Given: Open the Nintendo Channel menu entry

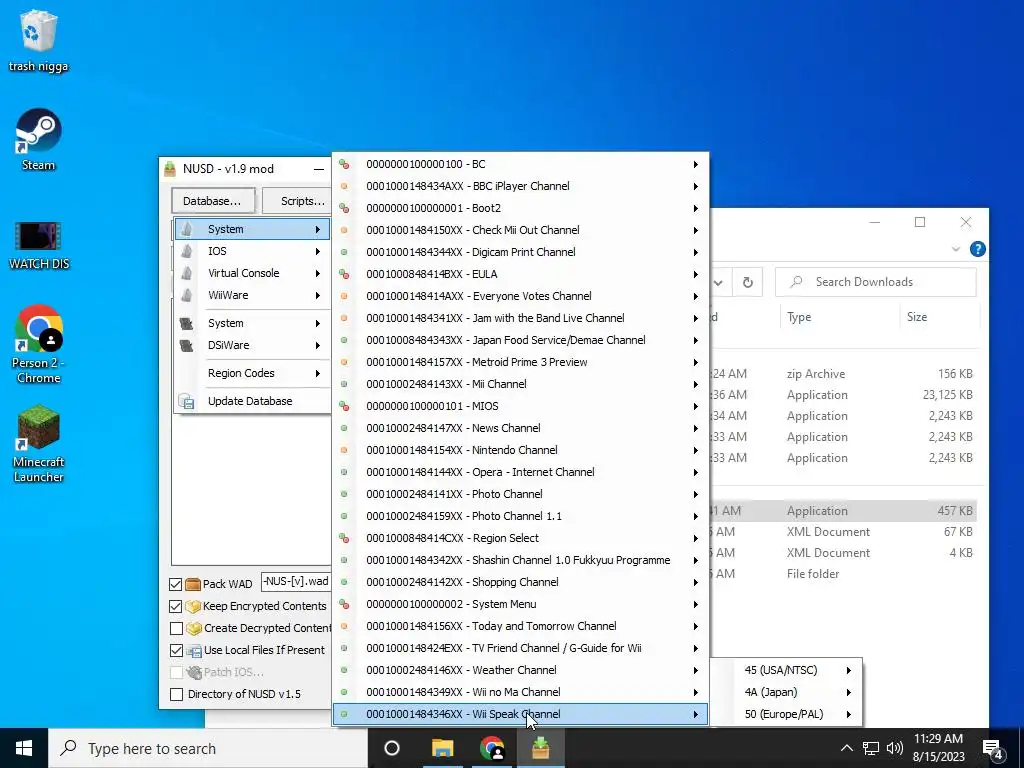Looking at the screenshot, I should pyautogui.click(x=520, y=450).
